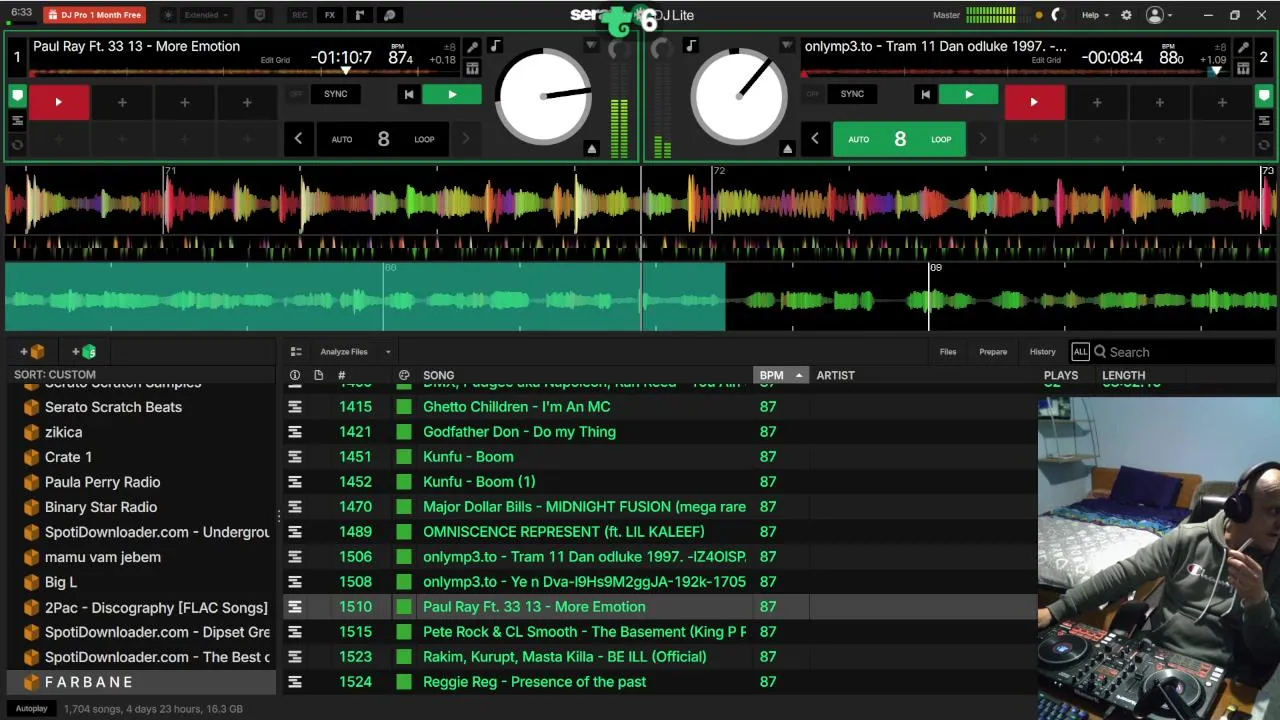Enable SYNC on deck 1
Screen dimensions: 1280x720
click(x=336, y=94)
